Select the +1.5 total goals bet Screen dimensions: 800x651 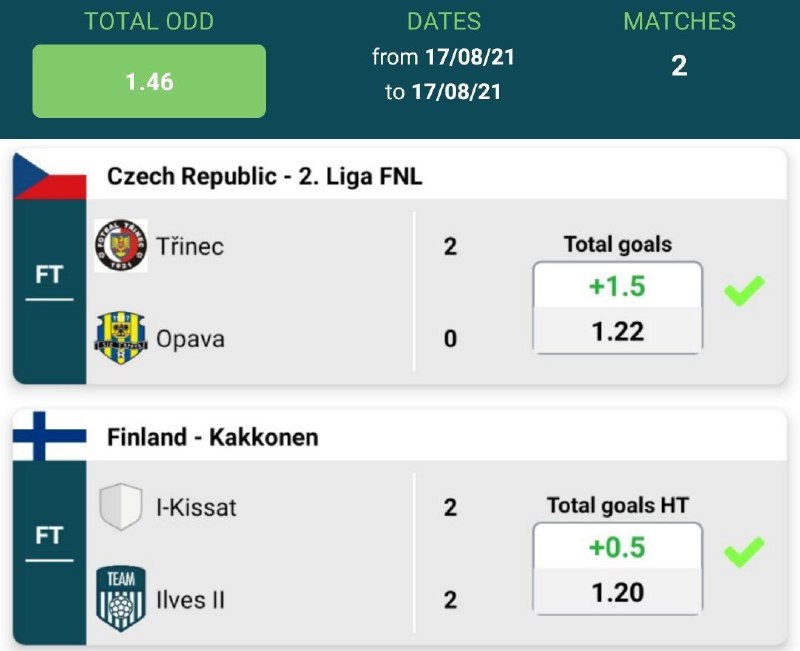(x=617, y=287)
